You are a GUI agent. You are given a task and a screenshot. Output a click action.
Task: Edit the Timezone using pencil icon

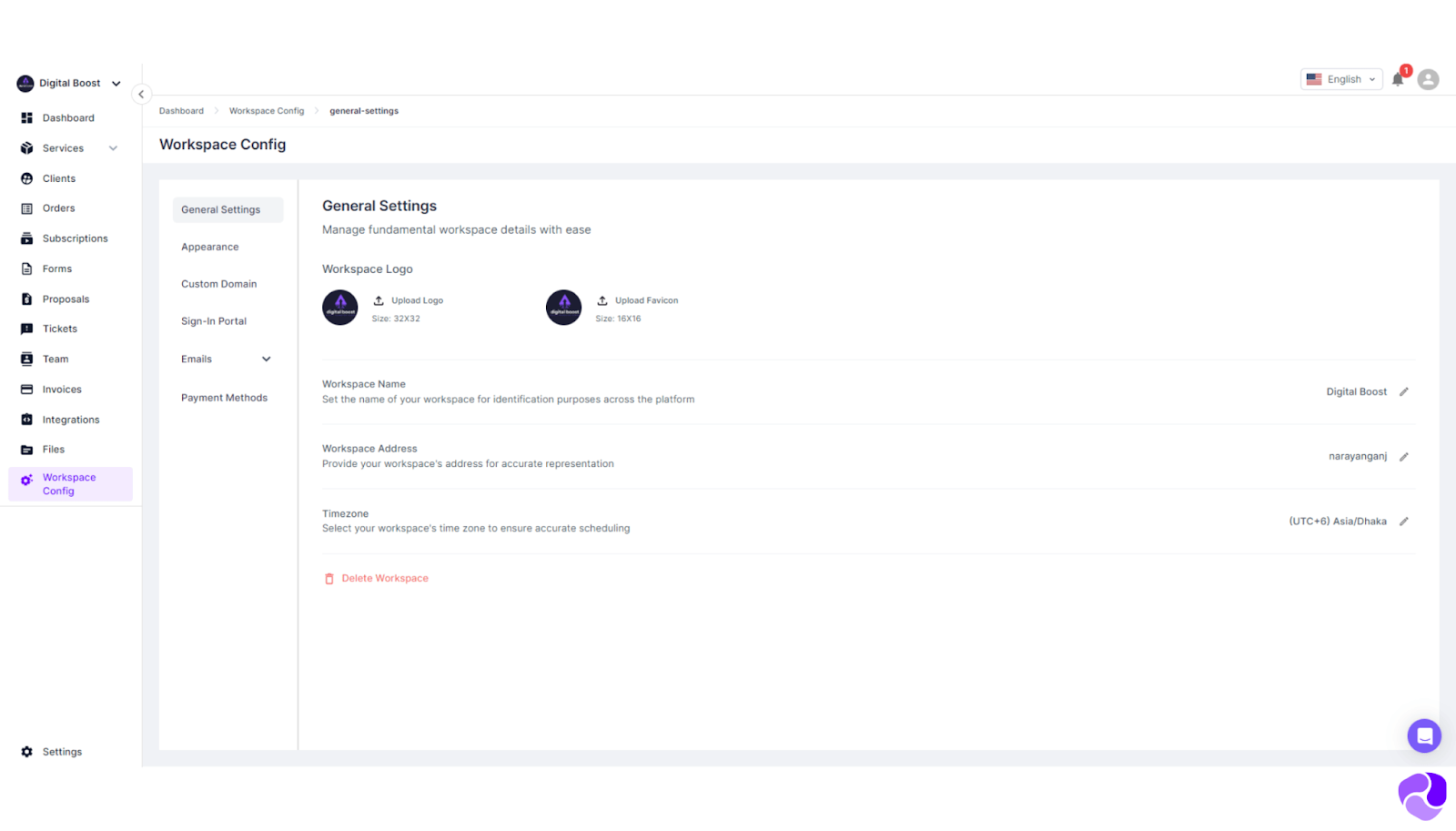[1403, 522]
